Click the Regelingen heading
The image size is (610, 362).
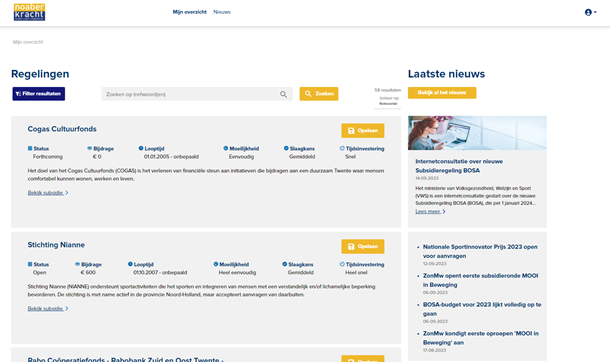40,74
